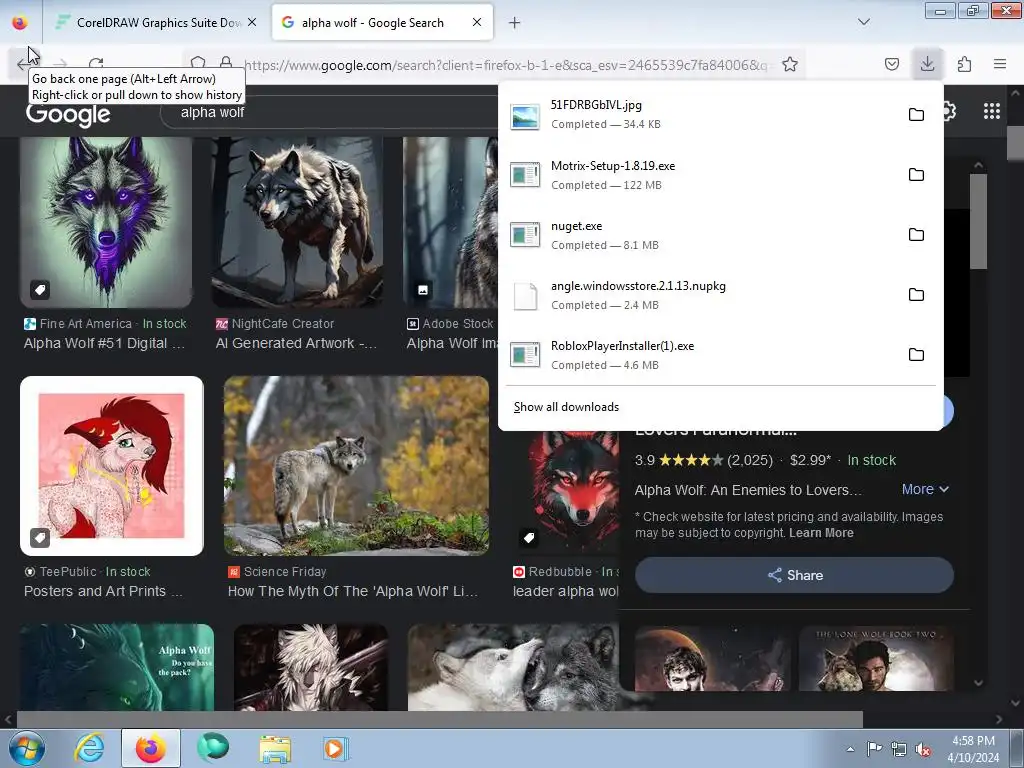The width and height of the screenshot is (1024, 768).
Task: Click the nuget.exe file icon
Action: (x=525, y=235)
